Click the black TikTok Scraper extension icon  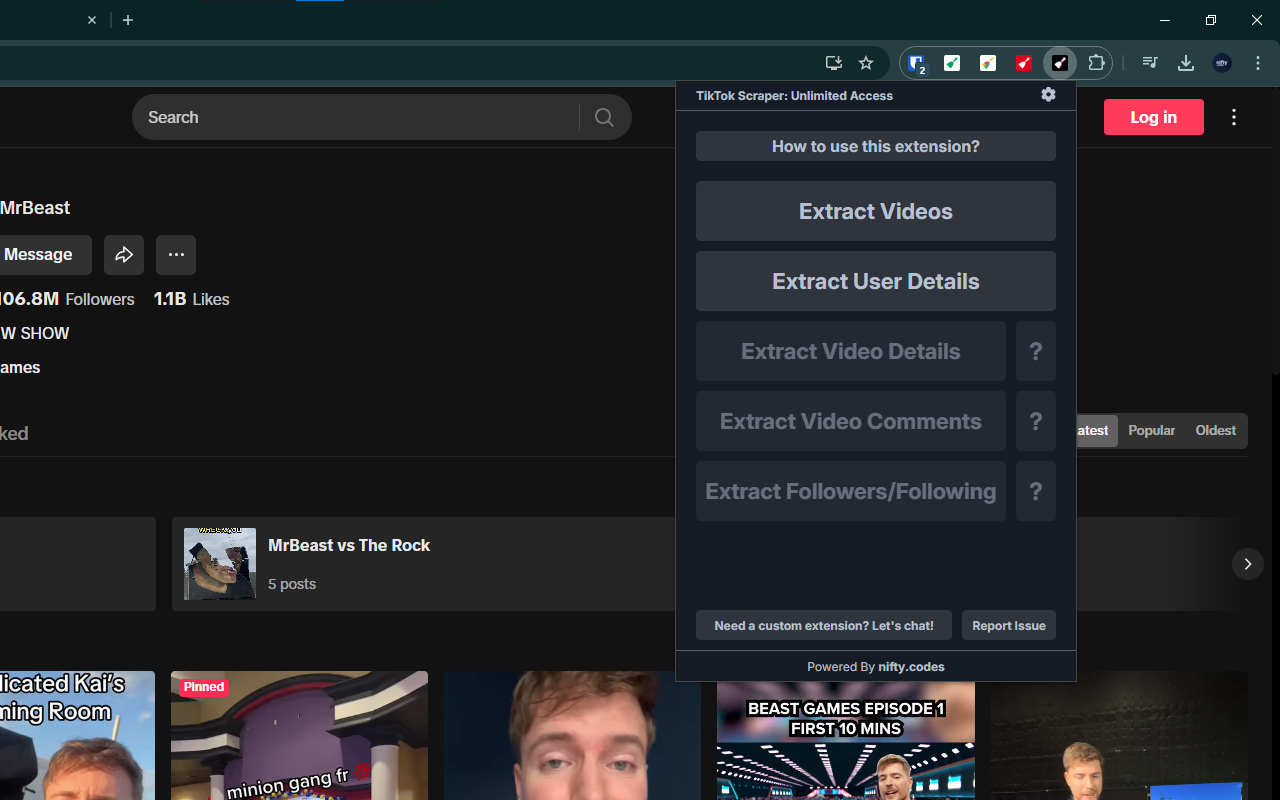pos(1060,63)
